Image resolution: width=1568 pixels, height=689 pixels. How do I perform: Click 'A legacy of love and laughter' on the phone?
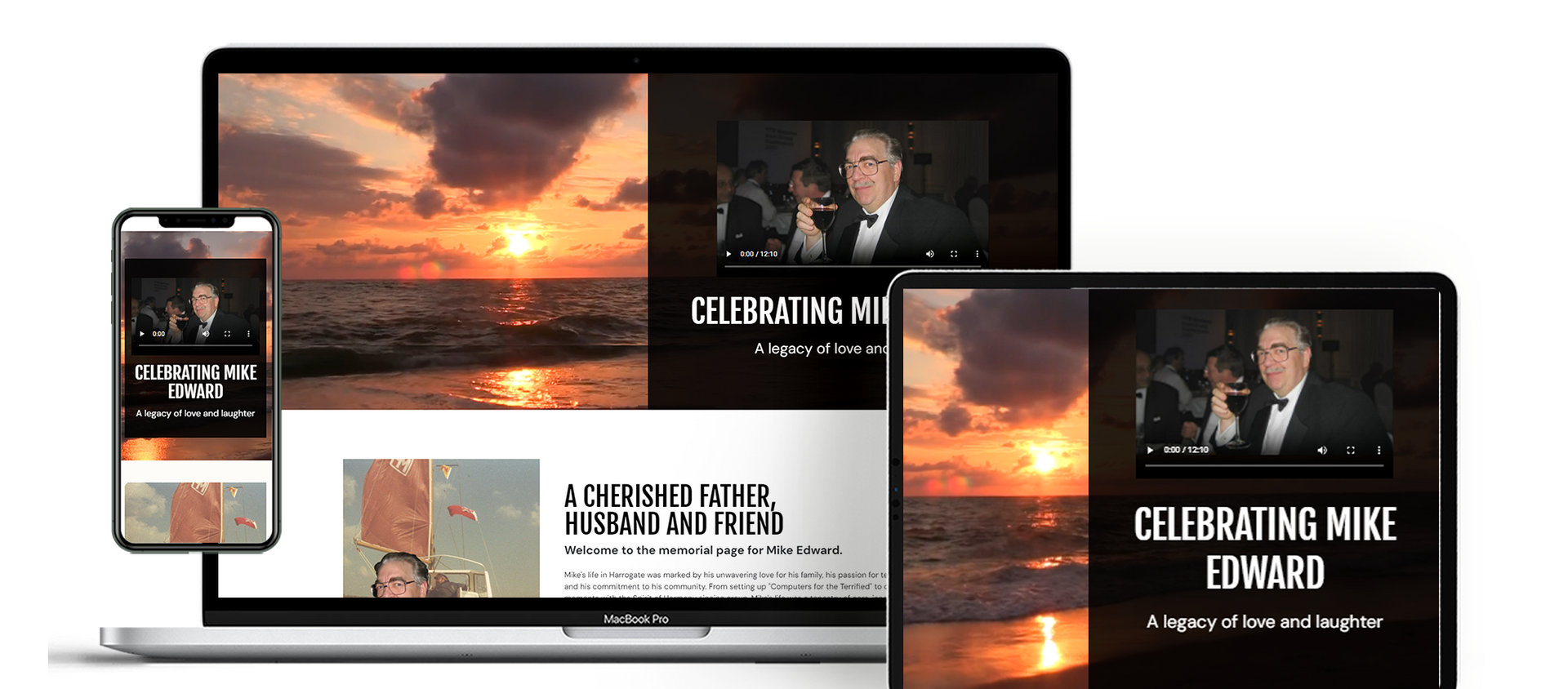point(195,414)
